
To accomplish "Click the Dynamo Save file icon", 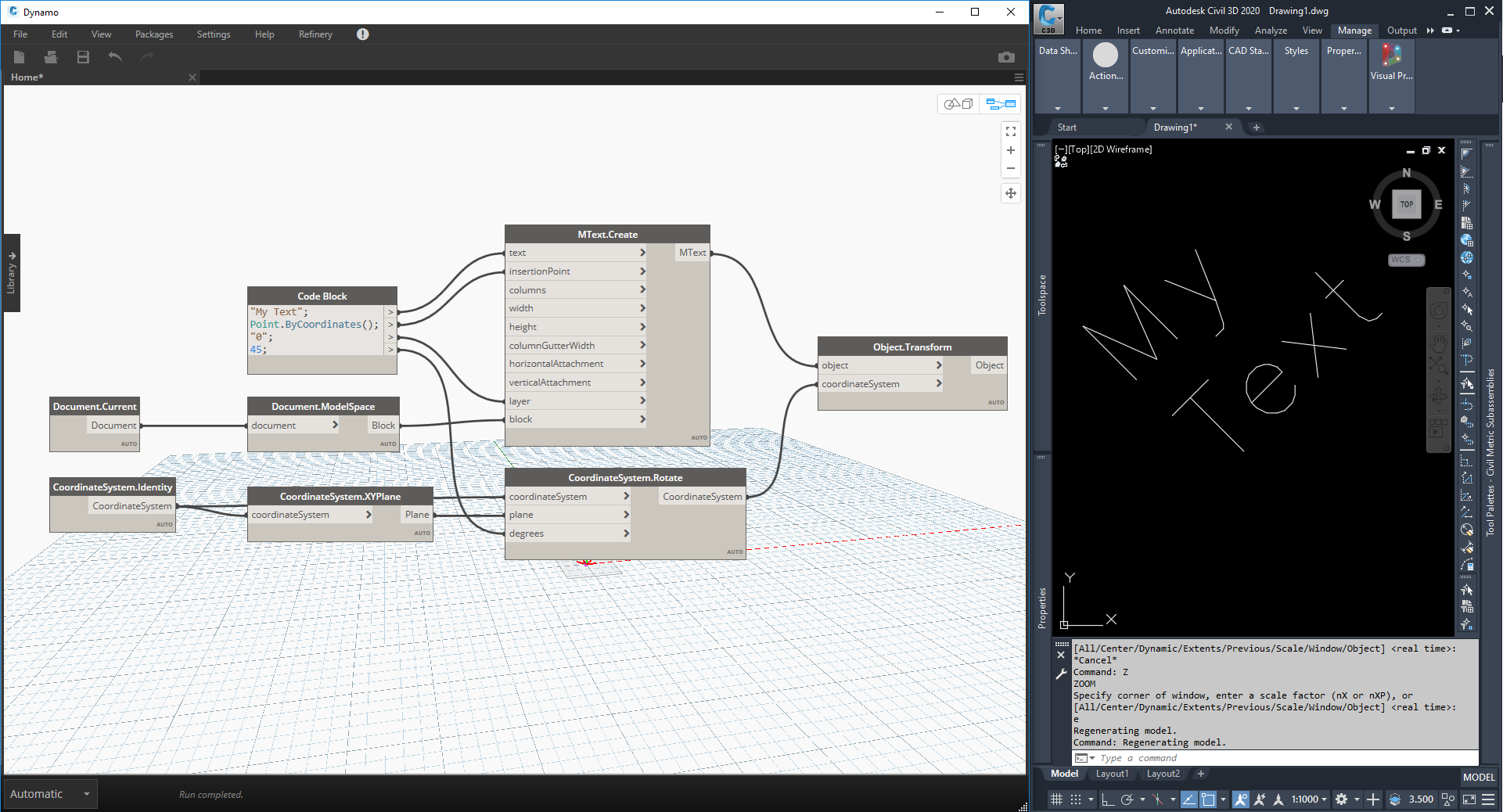I will pos(83,57).
